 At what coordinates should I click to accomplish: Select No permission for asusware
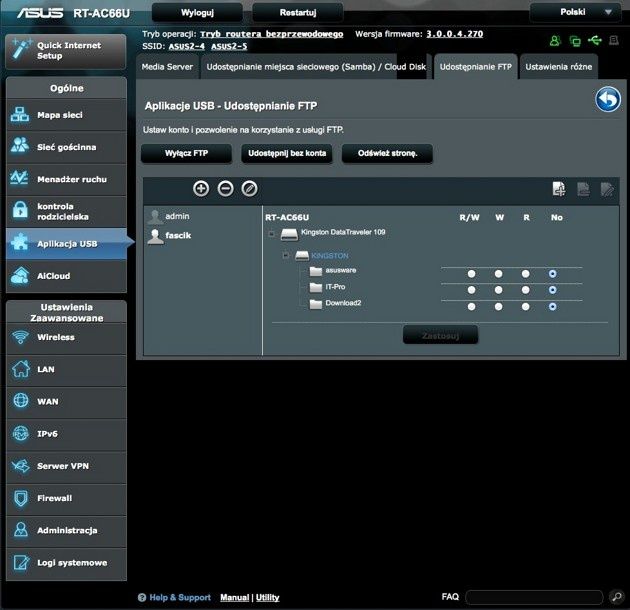(x=552, y=274)
